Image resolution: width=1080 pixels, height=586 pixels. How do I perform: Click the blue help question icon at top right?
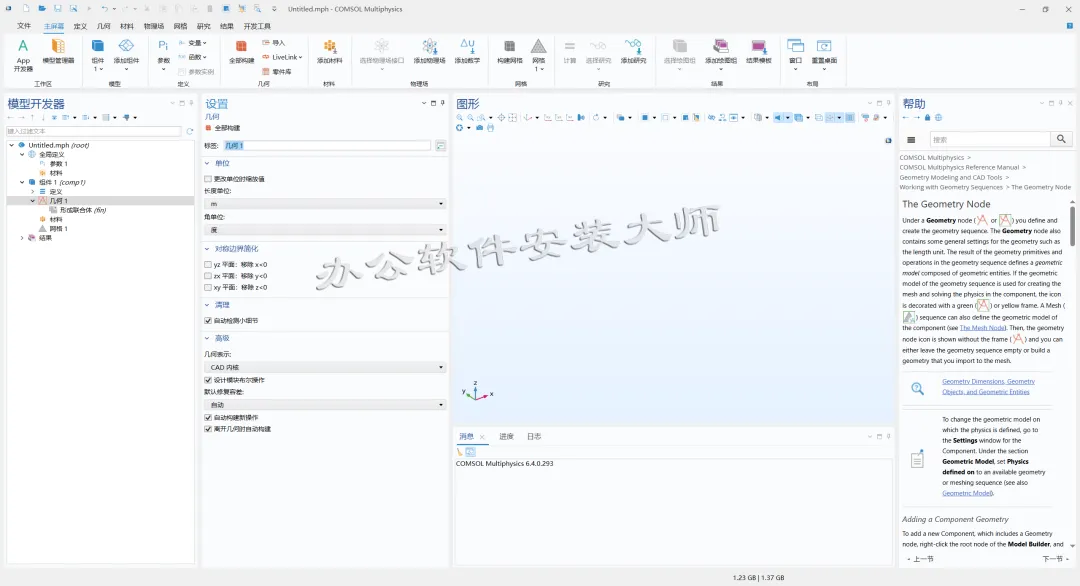click(x=1070, y=25)
